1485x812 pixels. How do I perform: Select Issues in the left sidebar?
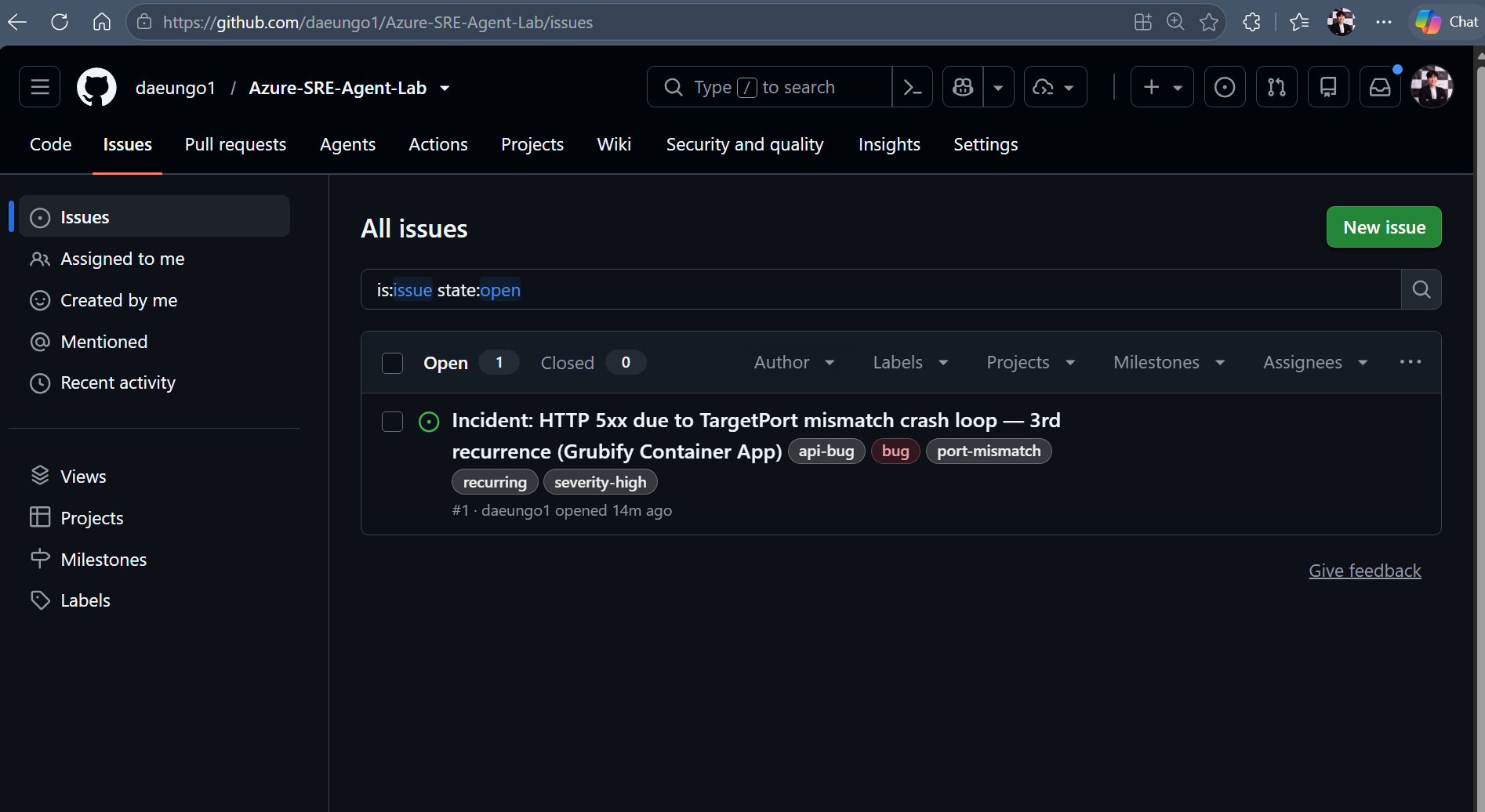tap(154, 216)
